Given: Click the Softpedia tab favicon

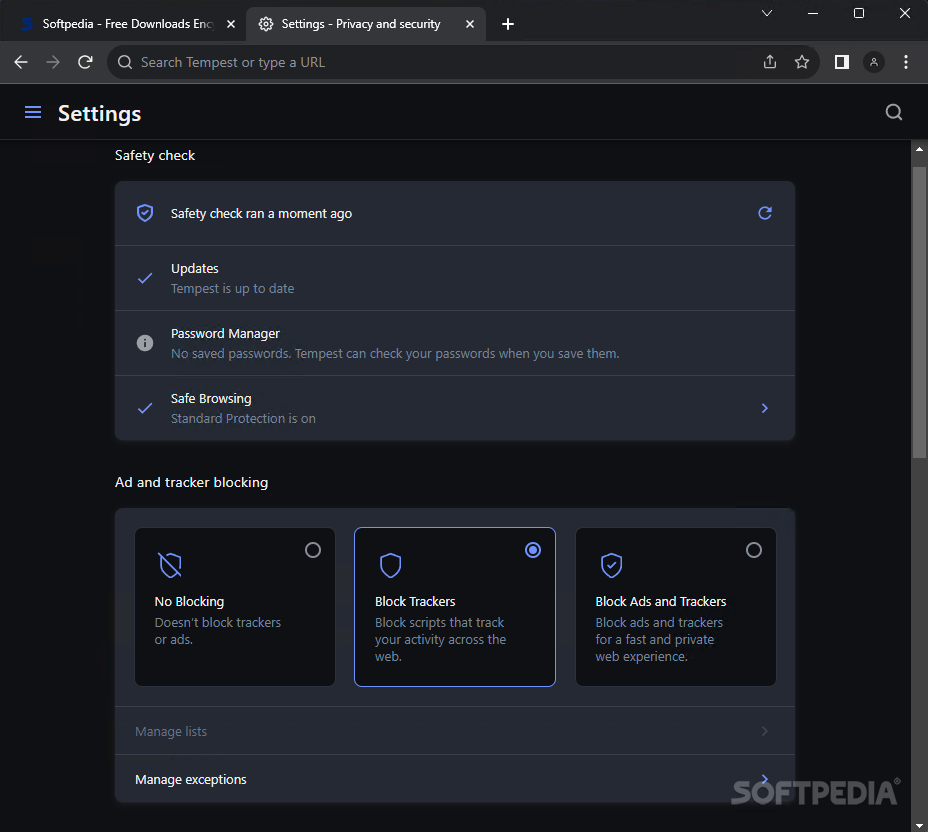Looking at the screenshot, I should 27,24.
